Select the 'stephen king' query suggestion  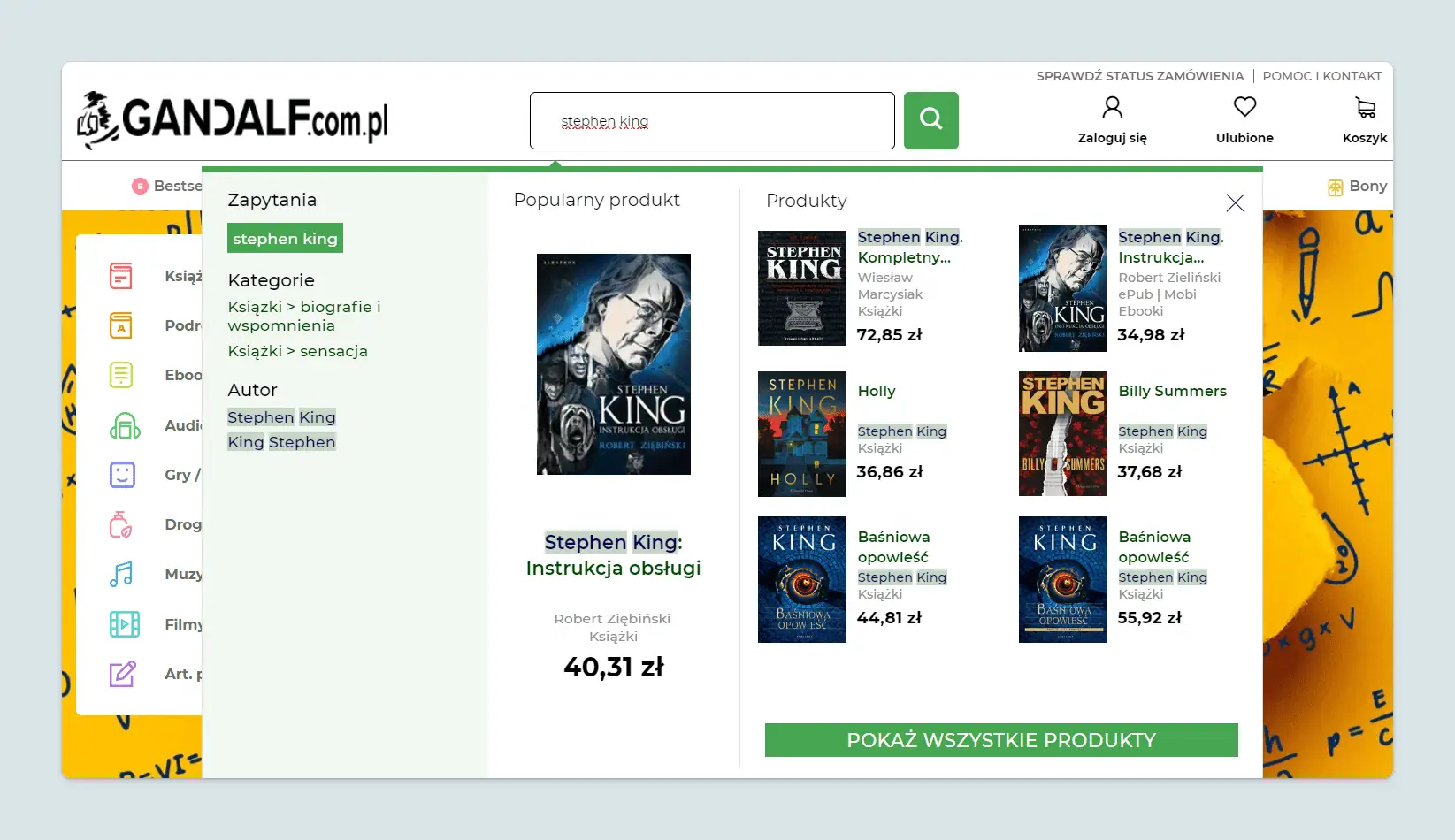click(285, 239)
